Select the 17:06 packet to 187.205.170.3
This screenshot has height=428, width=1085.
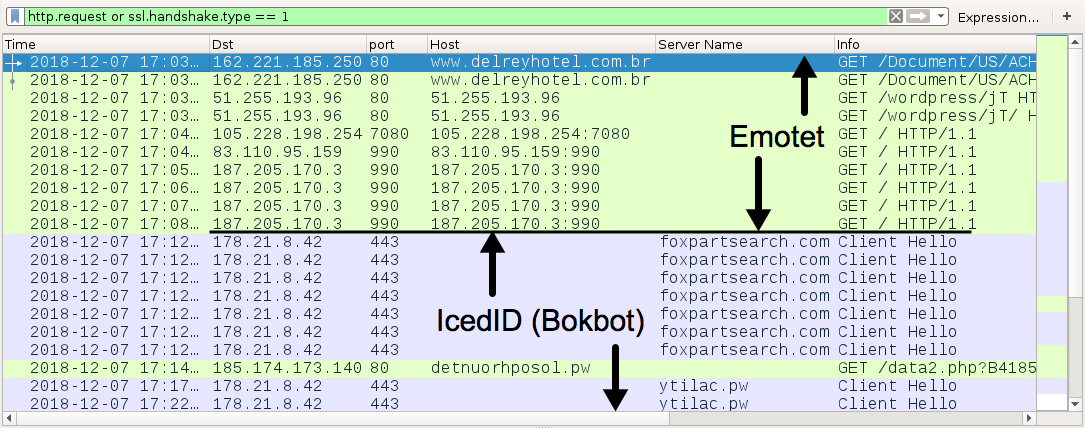pyautogui.click(x=520, y=188)
